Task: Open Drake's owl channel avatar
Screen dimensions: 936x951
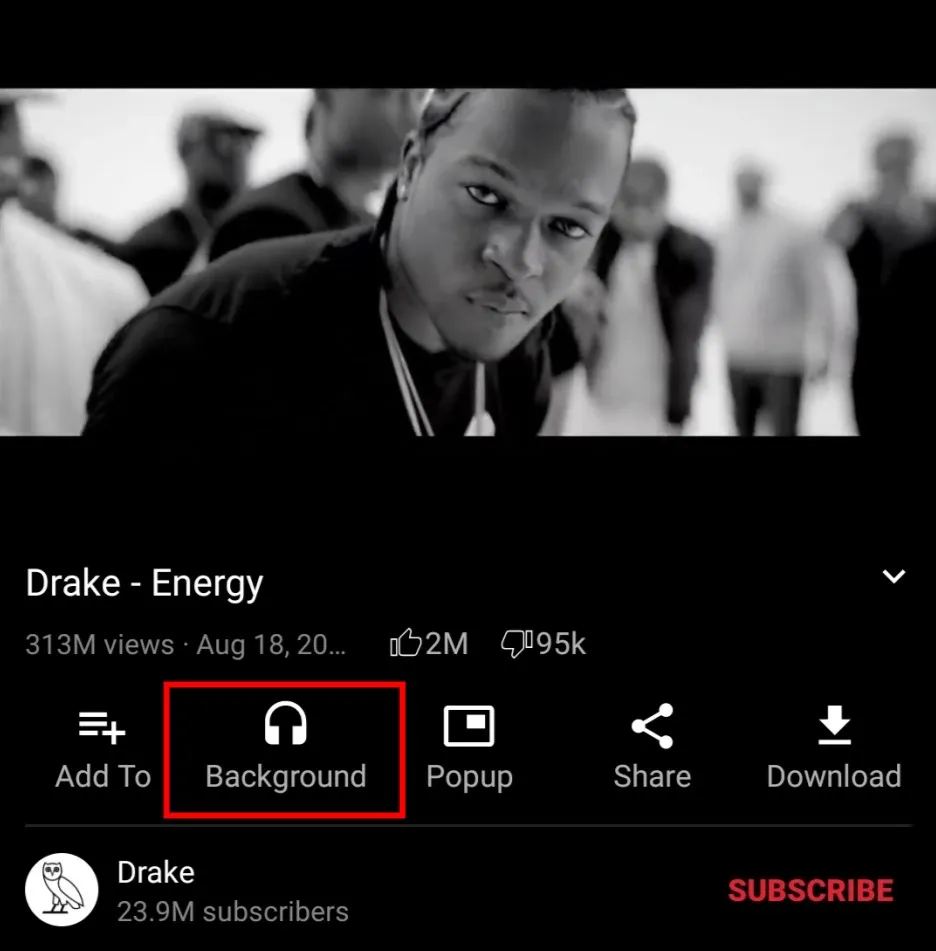Action: [61, 889]
